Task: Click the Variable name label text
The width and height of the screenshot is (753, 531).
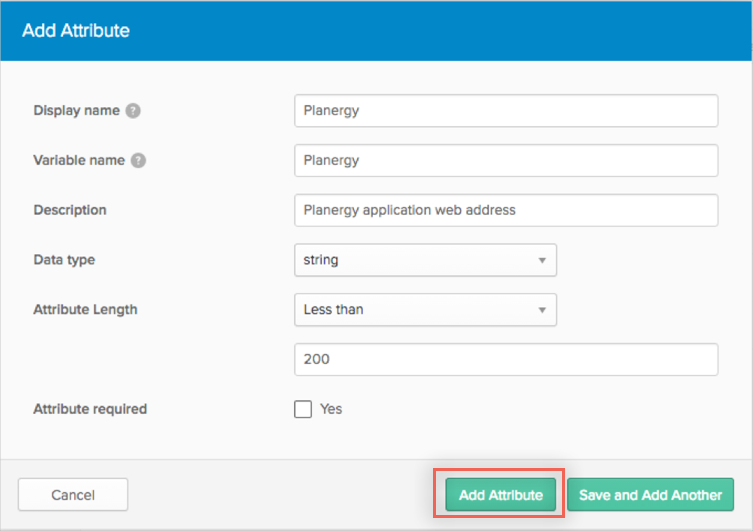Action: click(79, 160)
